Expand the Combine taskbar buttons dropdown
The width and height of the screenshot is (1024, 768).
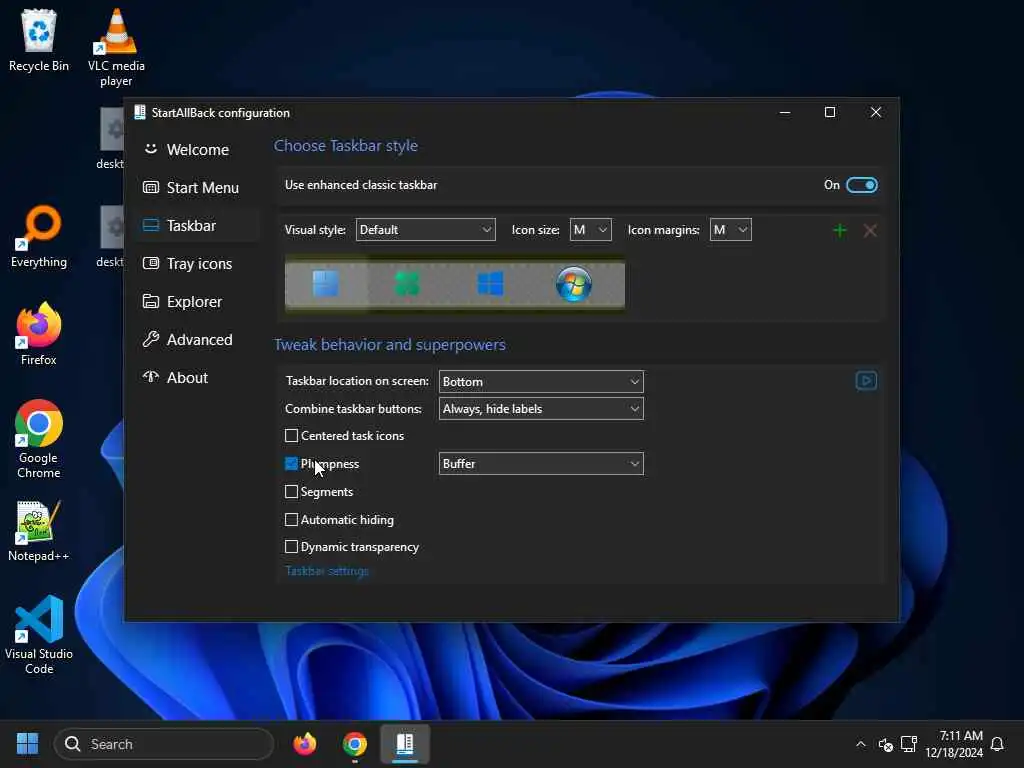point(541,409)
